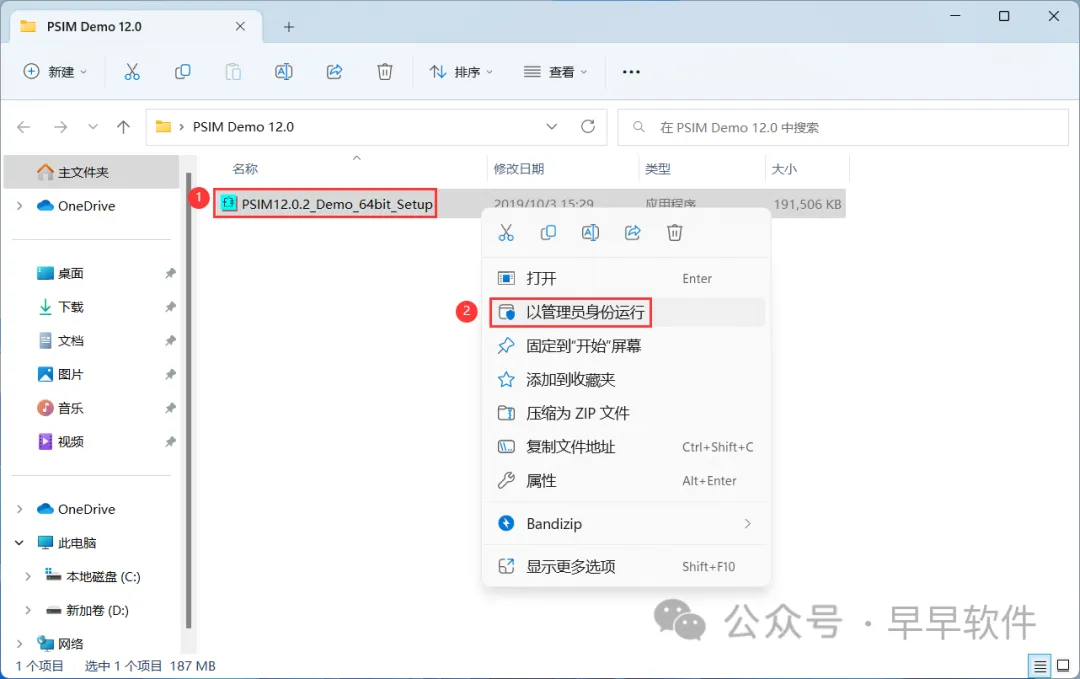Switch to details view in status bar

point(1039,665)
